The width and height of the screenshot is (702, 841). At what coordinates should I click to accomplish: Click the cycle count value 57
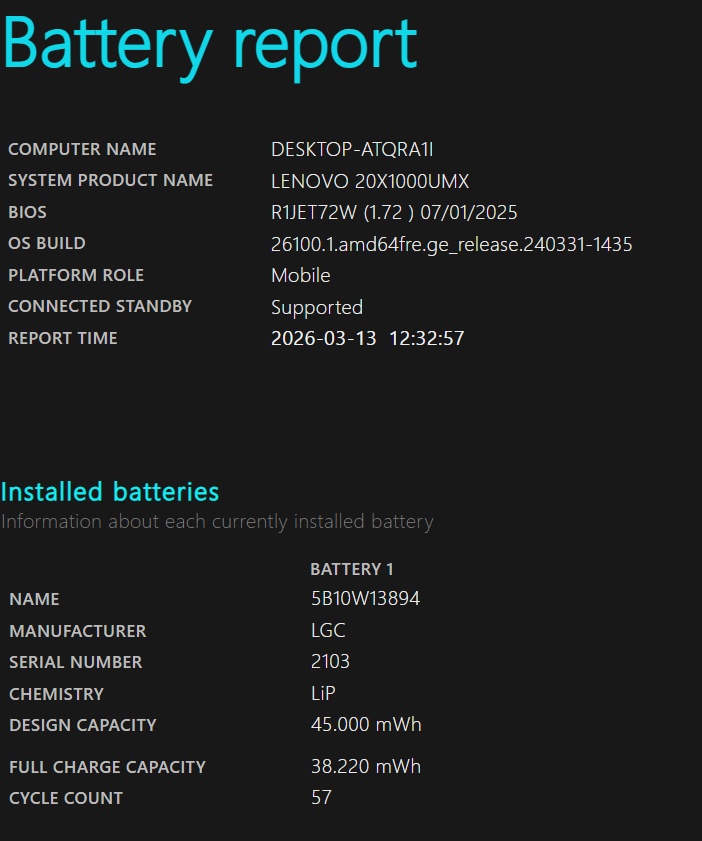321,798
